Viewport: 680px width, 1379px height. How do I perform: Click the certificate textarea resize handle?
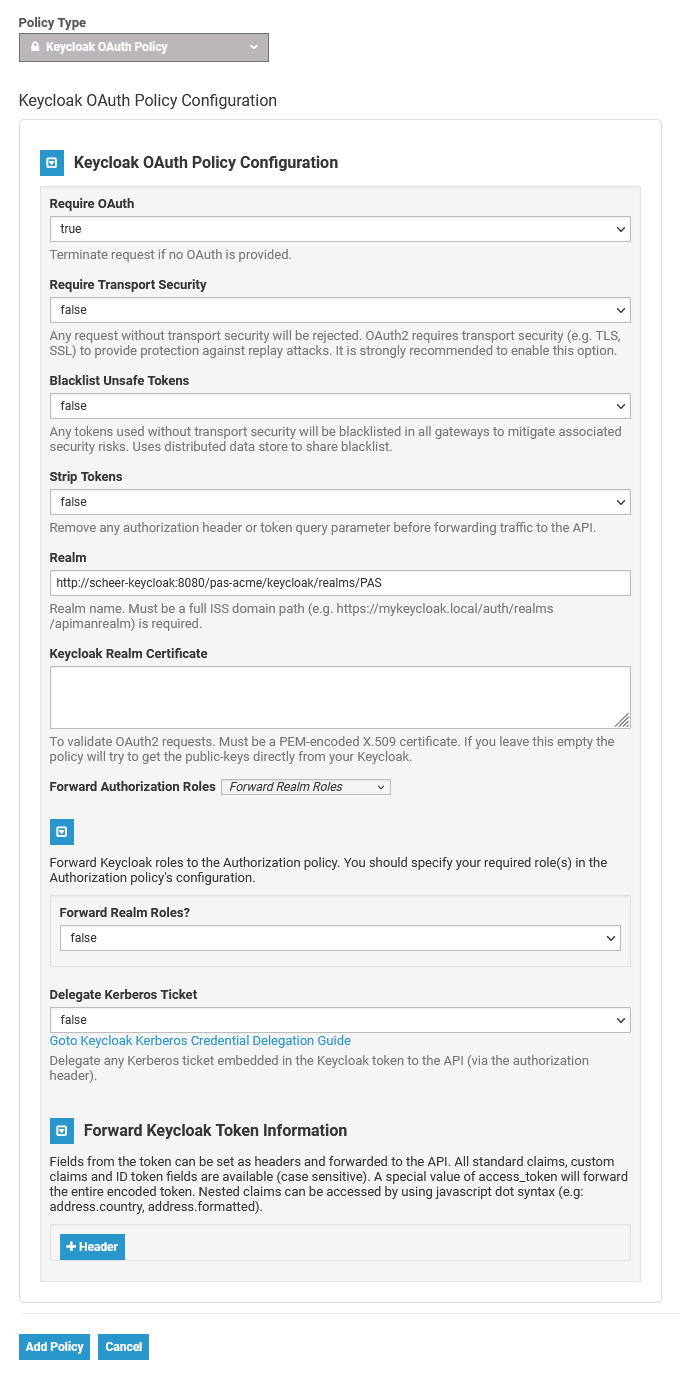tap(622, 720)
